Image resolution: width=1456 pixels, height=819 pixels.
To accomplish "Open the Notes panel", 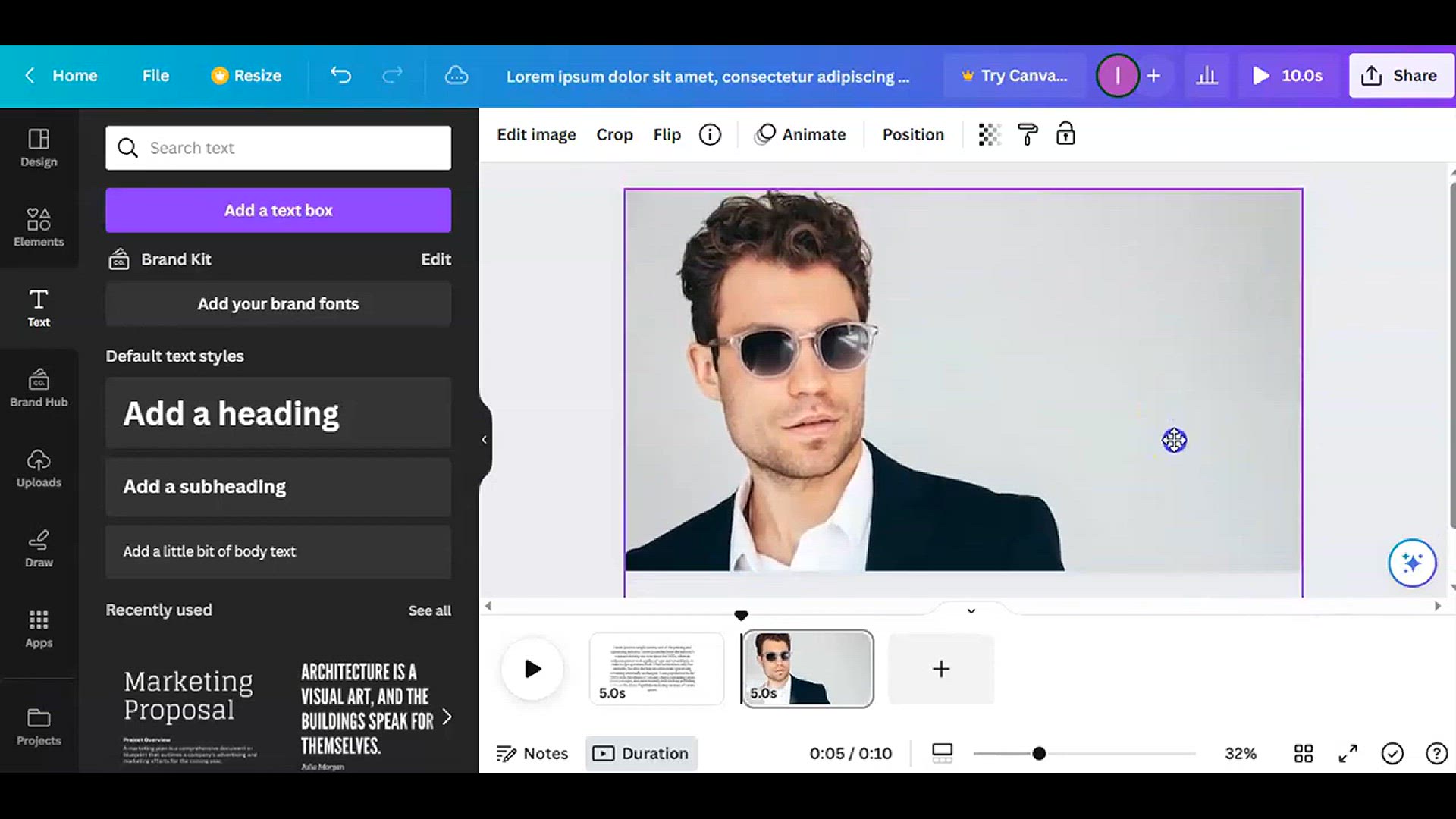I will point(532,753).
